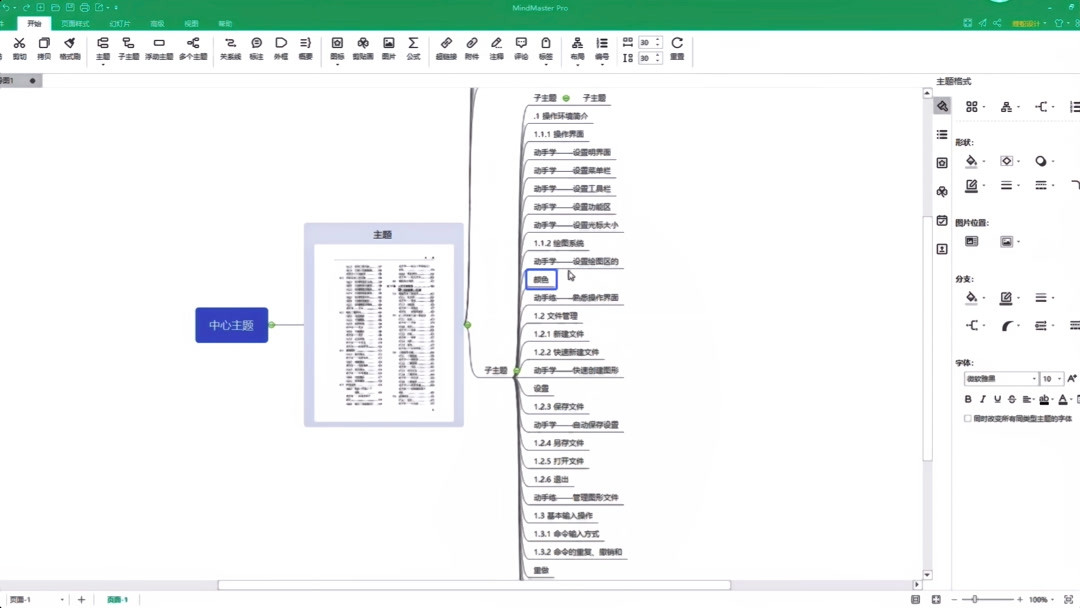Screen dimensions: 1080x608
Task: Click the Relationship line (关系线) icon
Action: 230,45
